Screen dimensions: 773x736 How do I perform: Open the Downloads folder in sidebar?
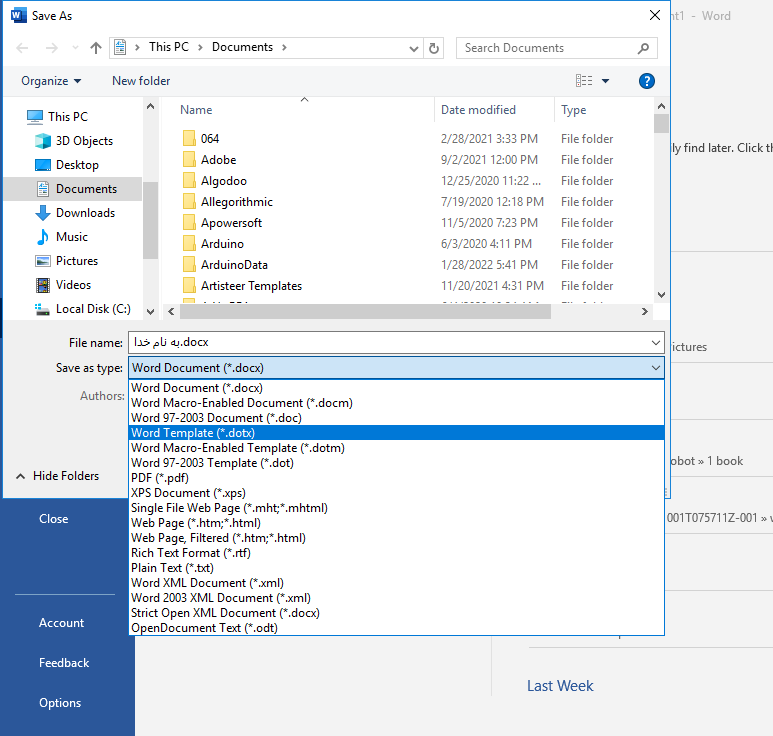[x=85, y=213]
